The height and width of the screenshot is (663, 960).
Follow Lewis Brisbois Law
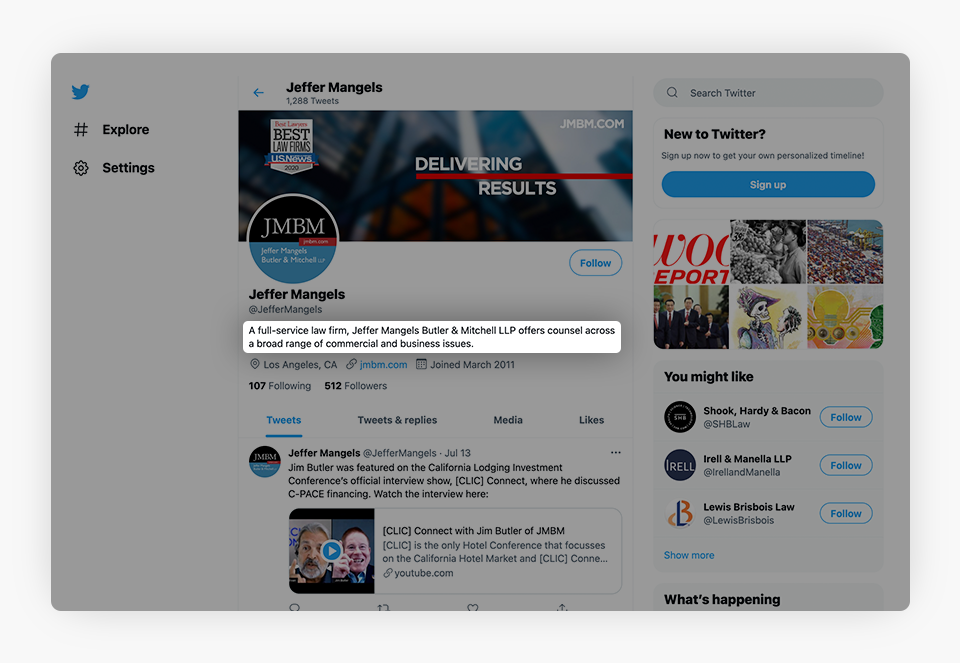click(x=846, y=514)
